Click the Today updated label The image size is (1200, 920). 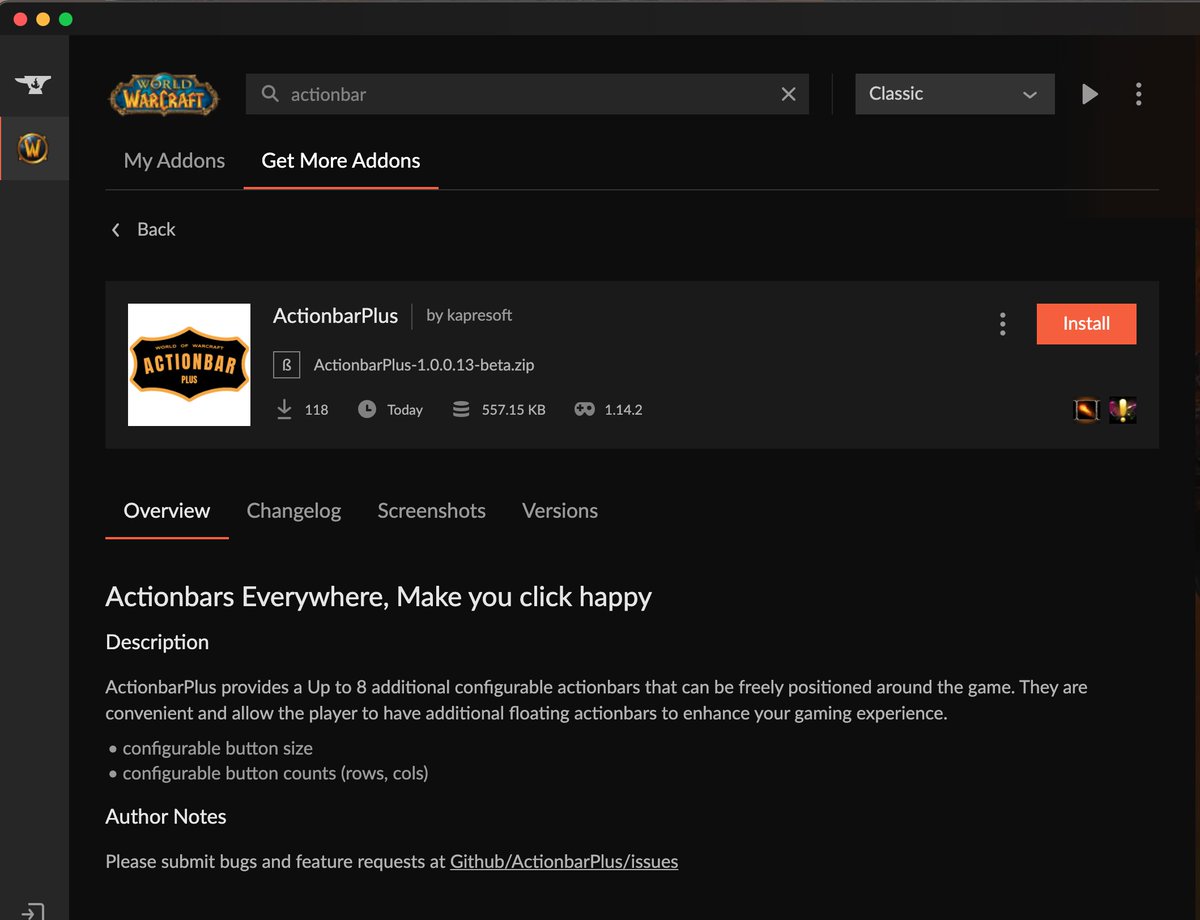point(405,410)
